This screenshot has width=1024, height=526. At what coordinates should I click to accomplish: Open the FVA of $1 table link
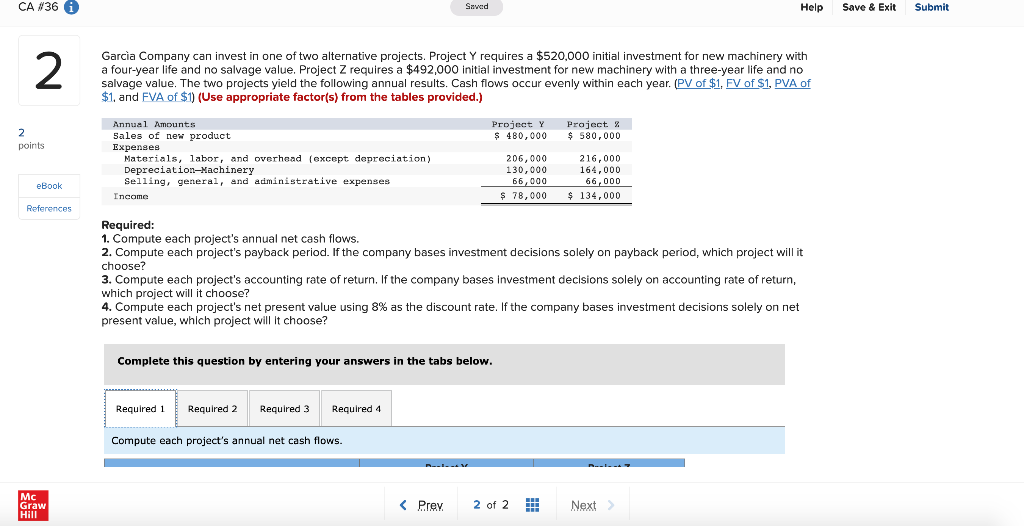pos(167,97)
